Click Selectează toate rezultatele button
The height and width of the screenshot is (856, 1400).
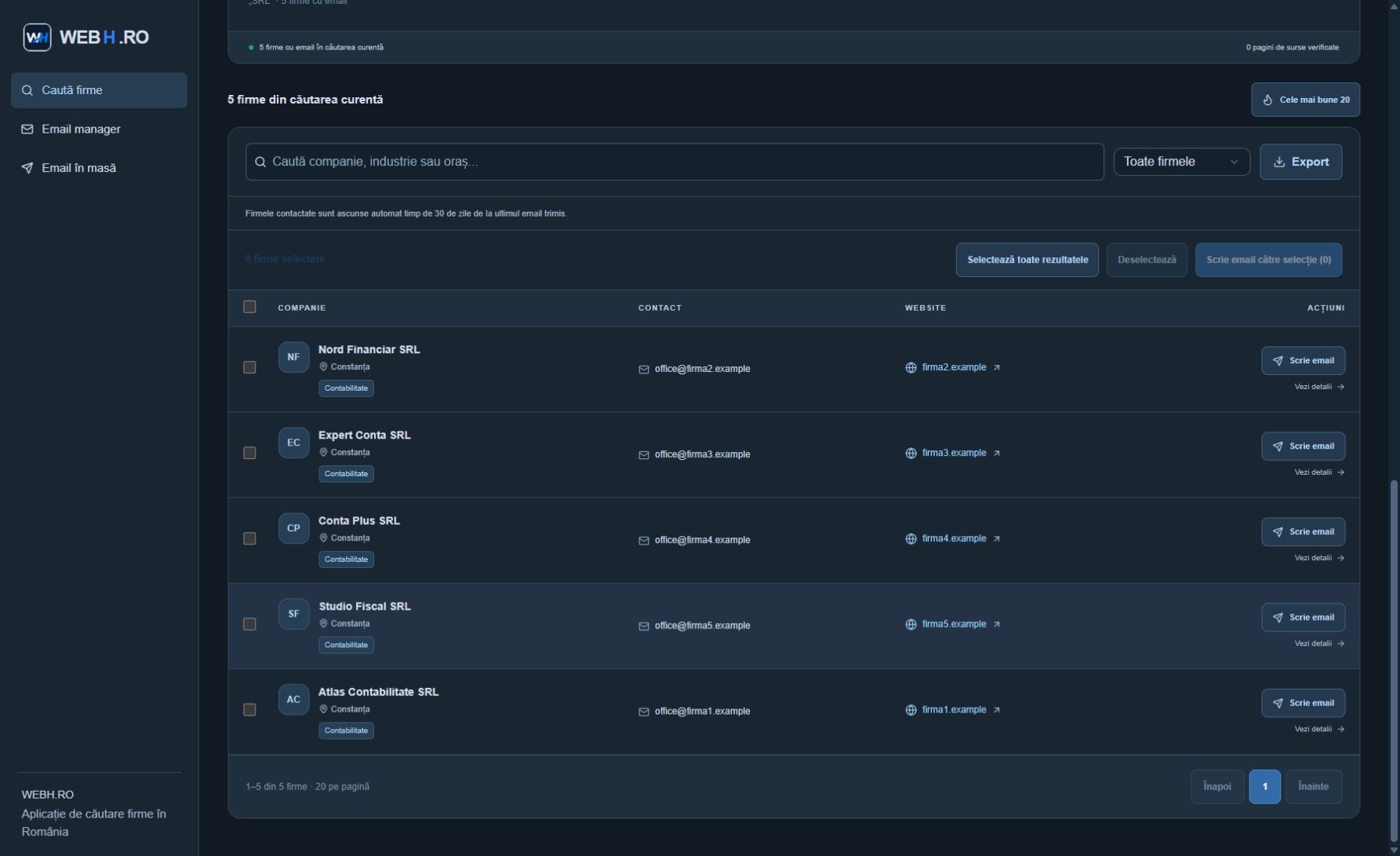[1027, 260]
